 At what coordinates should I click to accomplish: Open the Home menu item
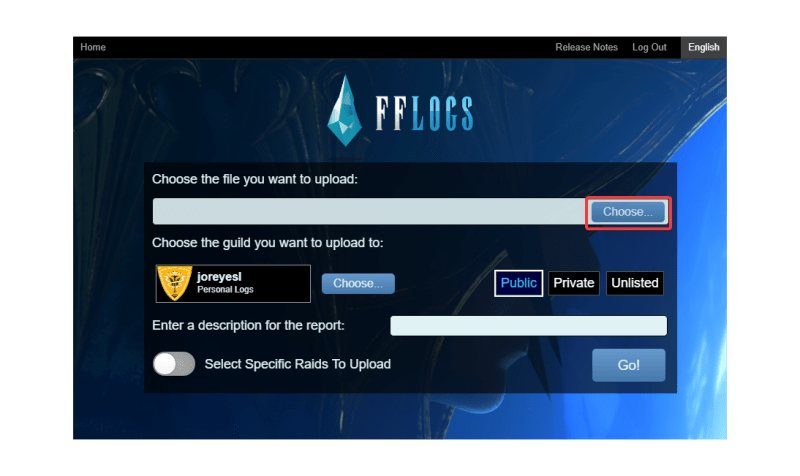(x=93, y=47)
